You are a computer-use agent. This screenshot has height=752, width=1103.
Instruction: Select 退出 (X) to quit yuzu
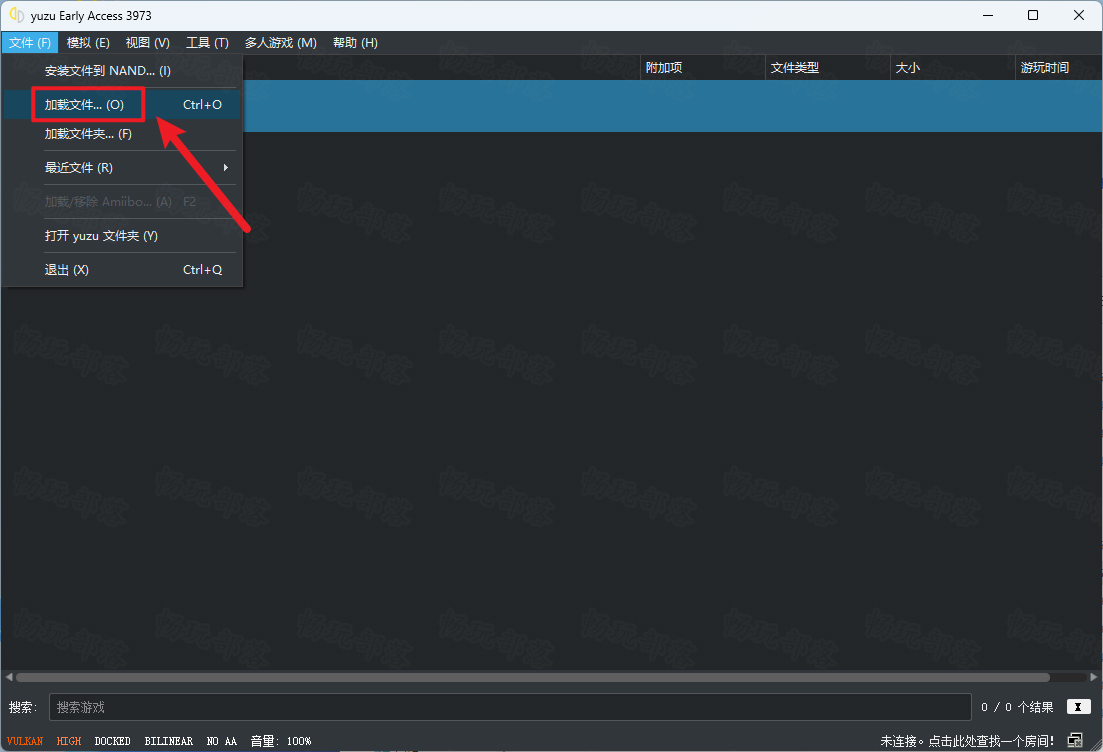tap(122, 269)
